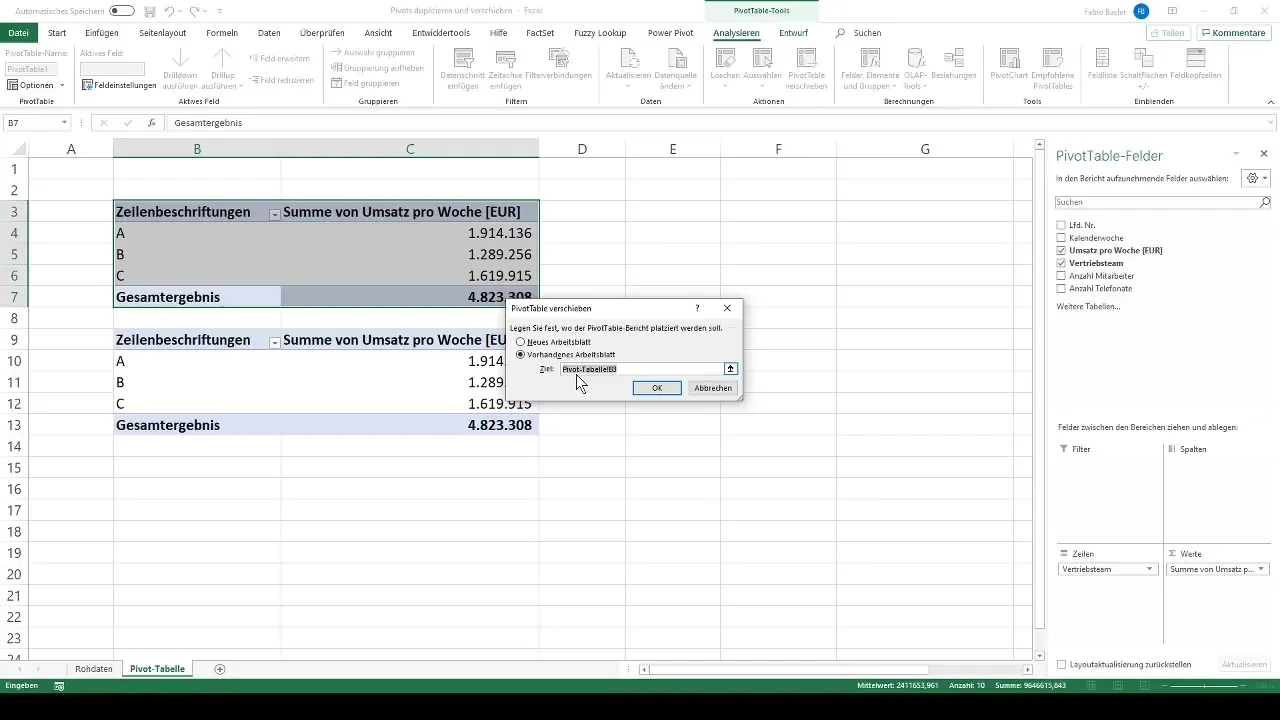The image size is (1280, 720).
Task: Click the range selector icon beside Ziel
Action: coord(730,369)
